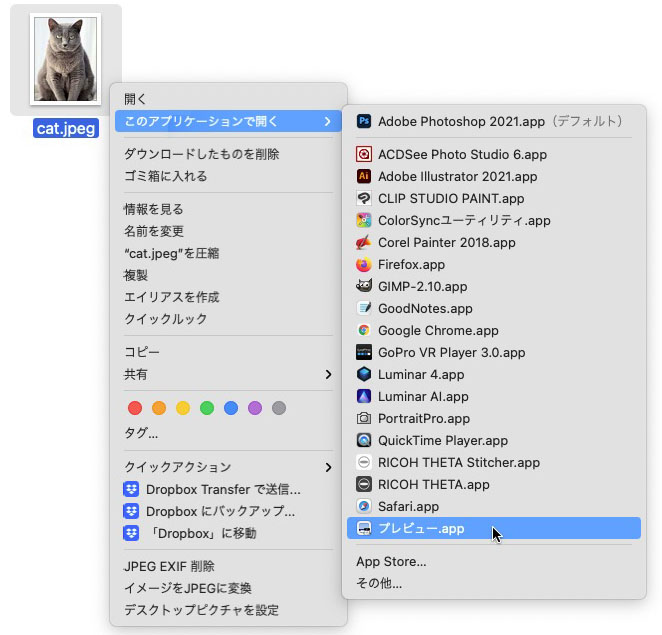Click the Preview app icon
The width and height of the screenshot is (662, 635).
click(364, 528)
